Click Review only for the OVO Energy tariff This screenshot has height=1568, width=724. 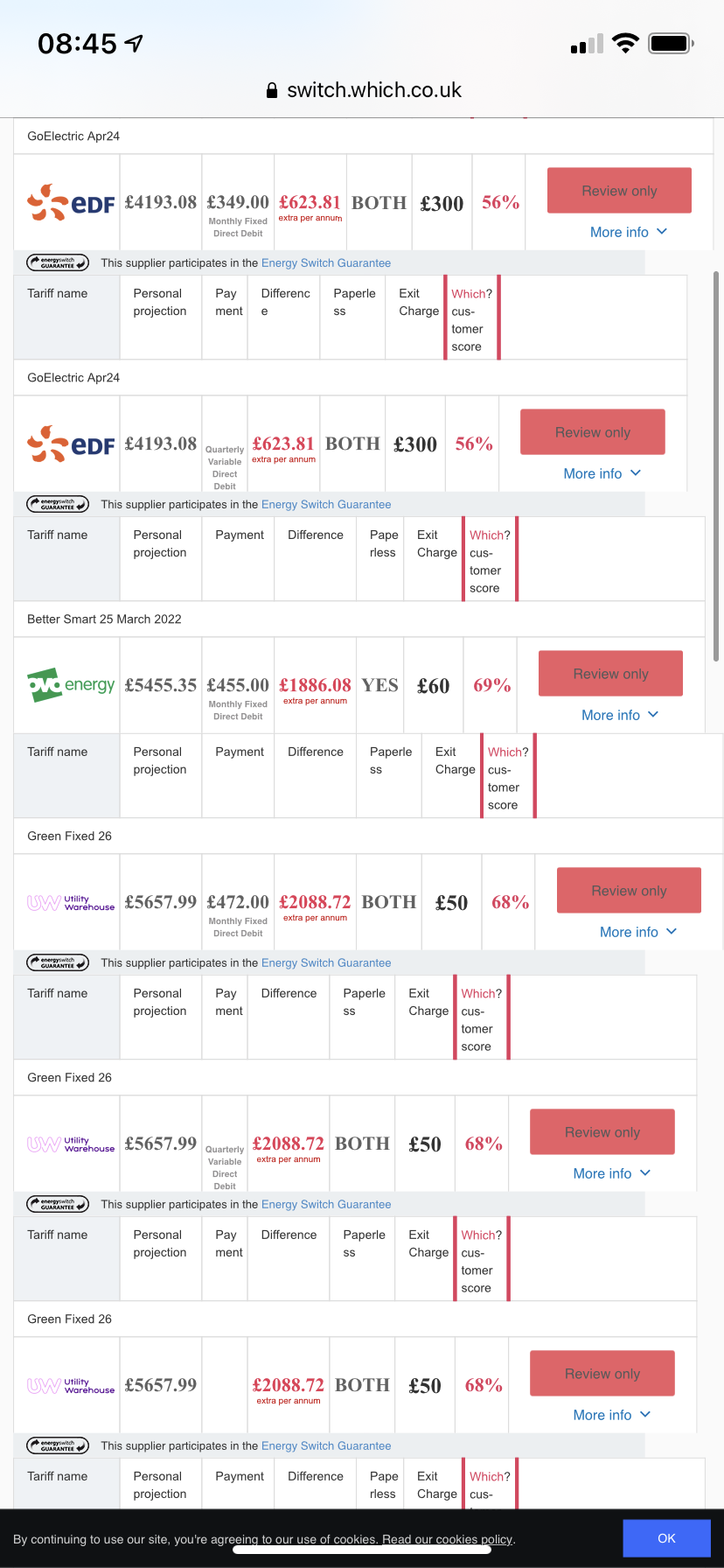pos(610,674)
